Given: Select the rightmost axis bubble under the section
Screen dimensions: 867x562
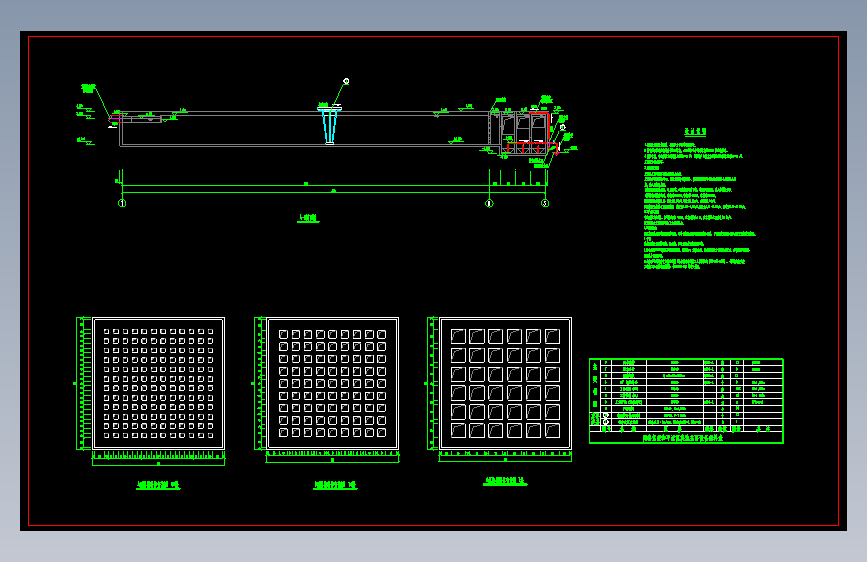Looking at the screenshot, I should (x=545, y=203).
